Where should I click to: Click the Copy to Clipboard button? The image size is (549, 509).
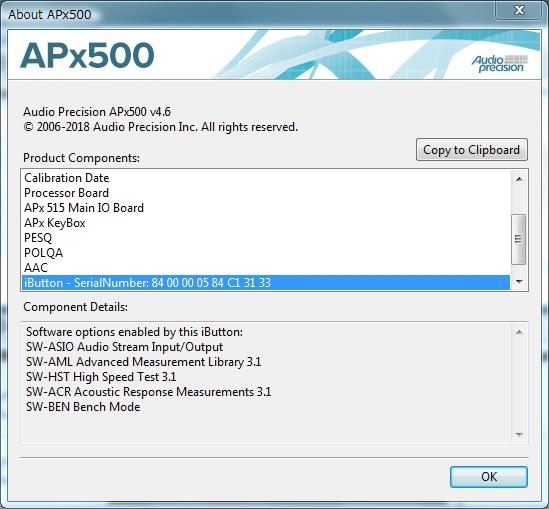tap(472, 150)
